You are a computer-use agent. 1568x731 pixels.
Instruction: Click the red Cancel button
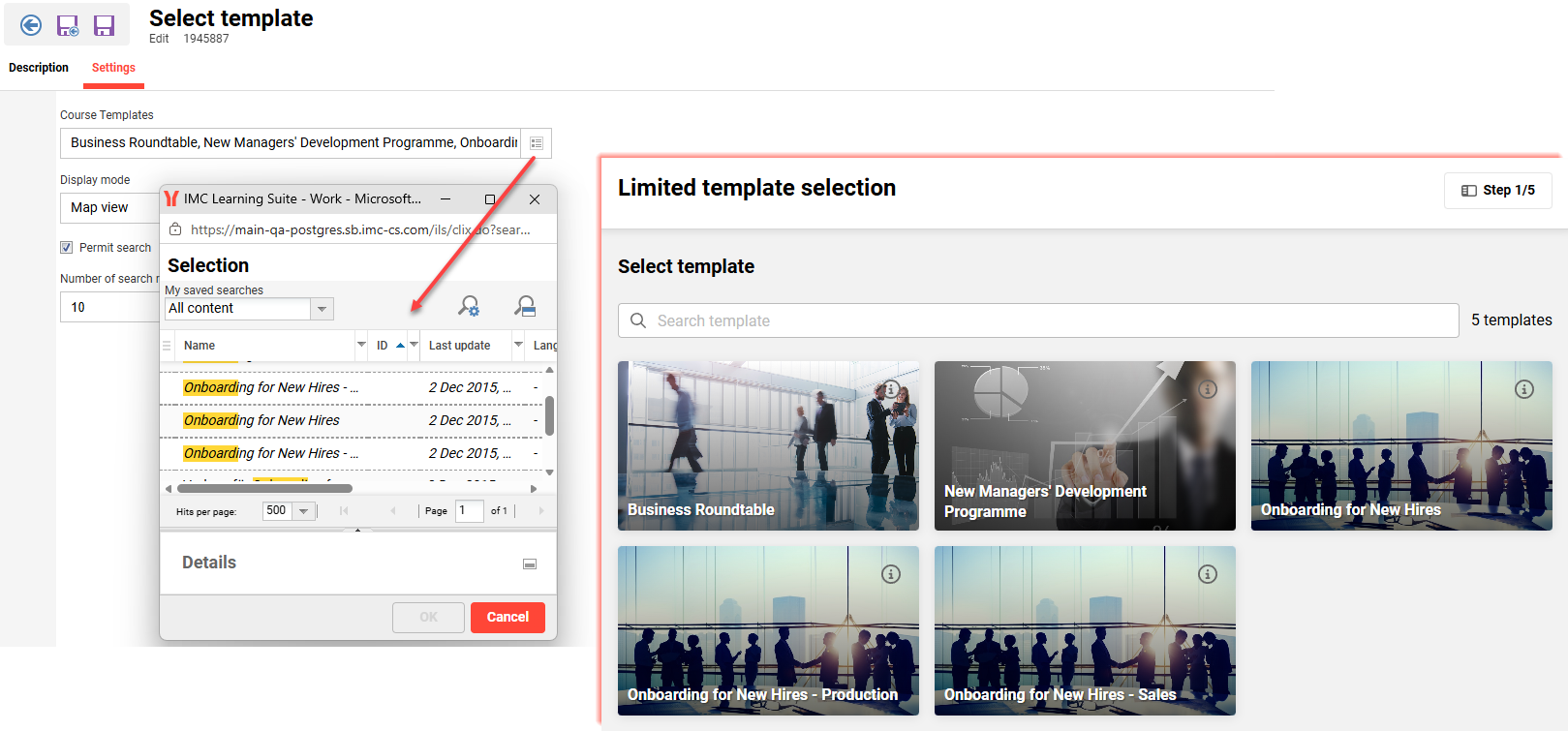click(507, 618)
